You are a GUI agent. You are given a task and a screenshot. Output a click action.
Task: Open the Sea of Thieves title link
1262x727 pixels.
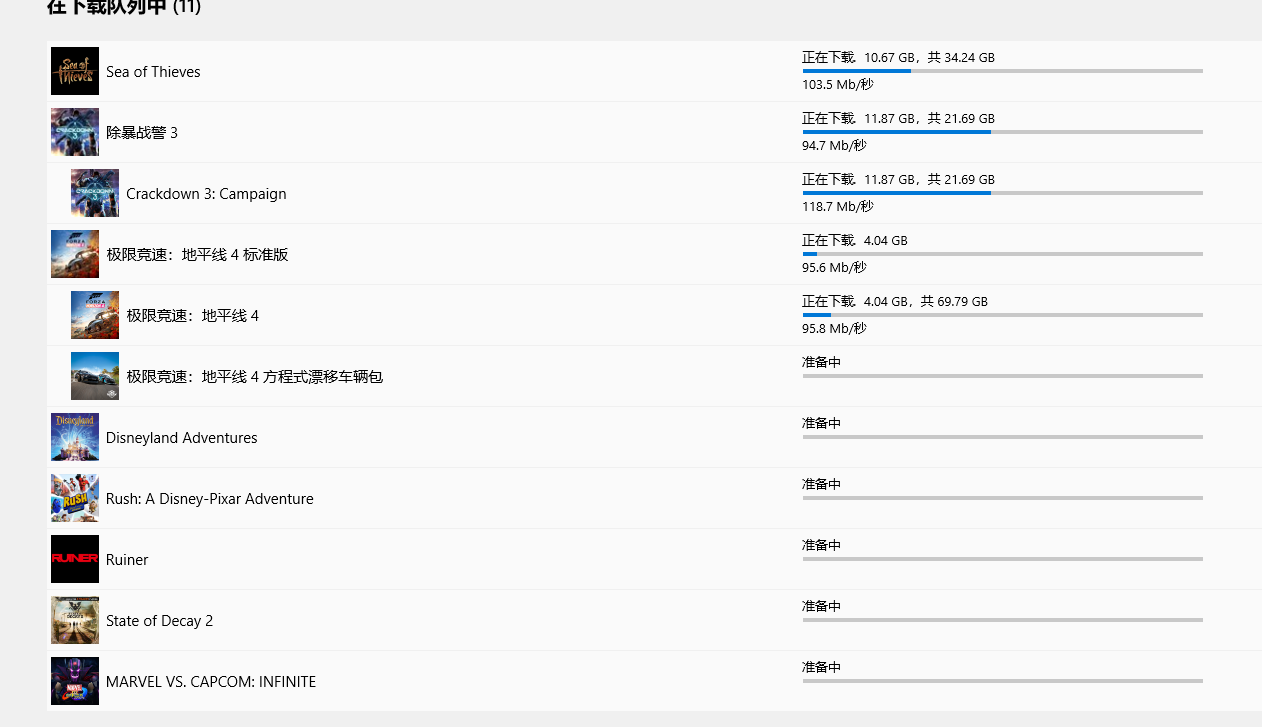(153, 71)
